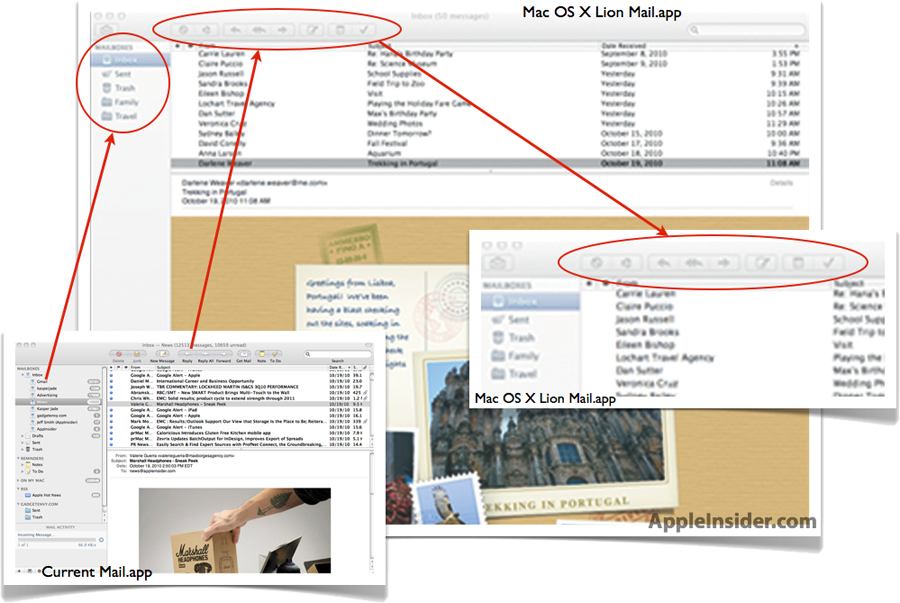The image size is (900, 603).
Task: Open Carrie Lauren's message in large Lion Mail list
Action: pyautogui.click(x=489, y=53)
